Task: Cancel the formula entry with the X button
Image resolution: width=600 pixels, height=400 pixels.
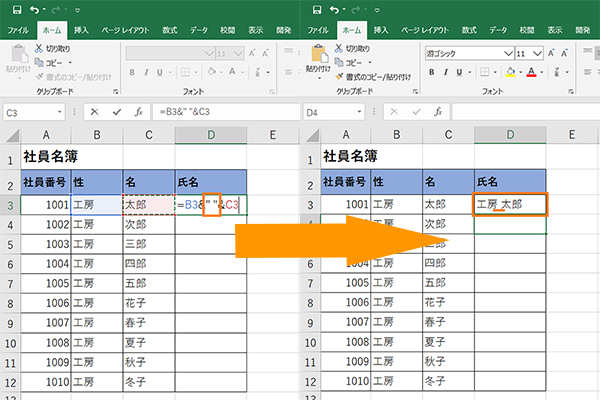Action: 93,112
